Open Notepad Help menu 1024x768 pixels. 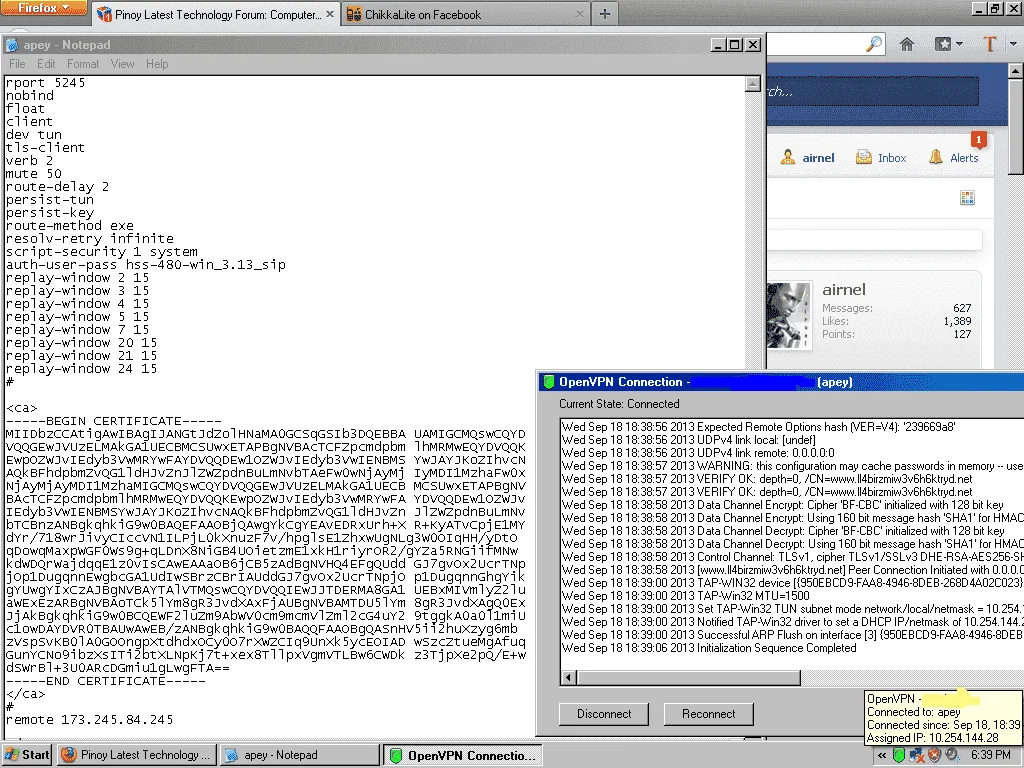point(157,64)
